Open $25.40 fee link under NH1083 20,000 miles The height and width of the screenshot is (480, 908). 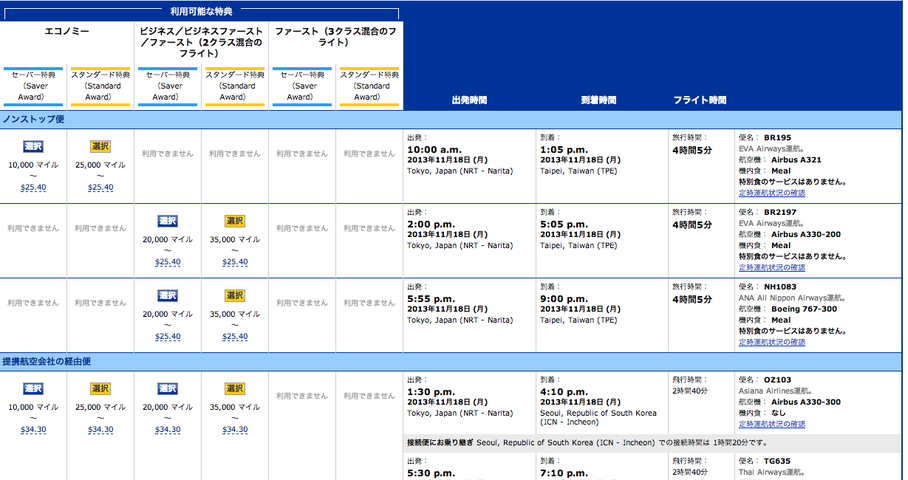[x=167, y=337]
